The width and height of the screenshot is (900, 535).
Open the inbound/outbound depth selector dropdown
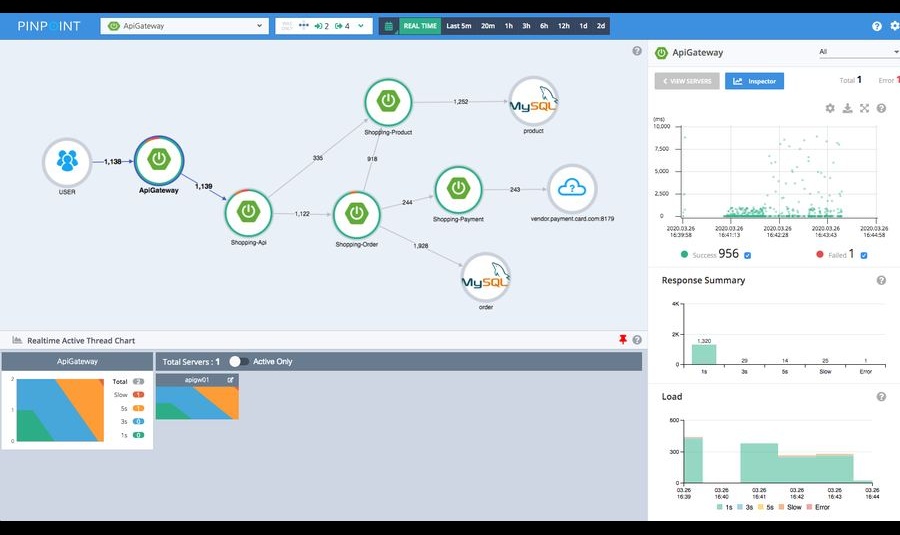click(360, 26)
